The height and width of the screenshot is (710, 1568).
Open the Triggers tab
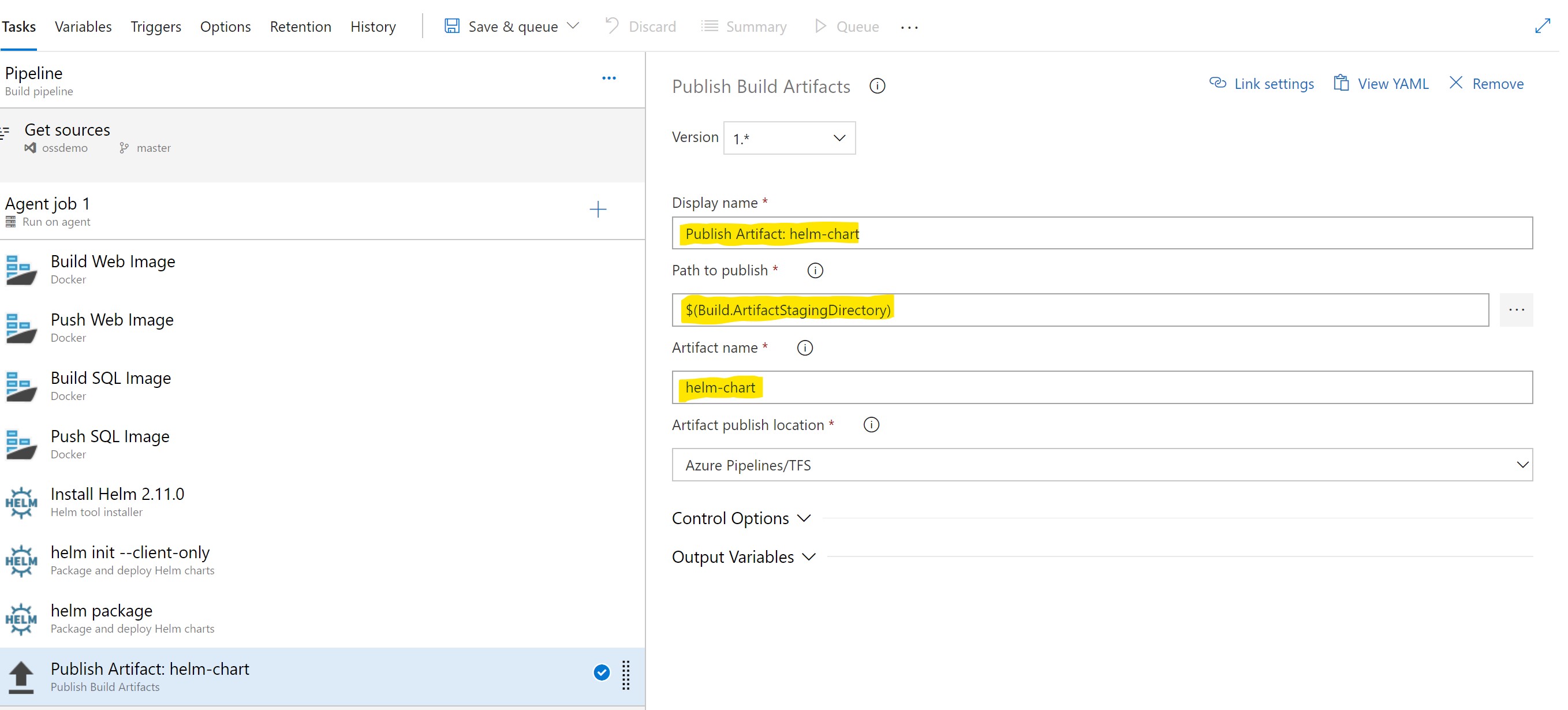coord(155,27)
